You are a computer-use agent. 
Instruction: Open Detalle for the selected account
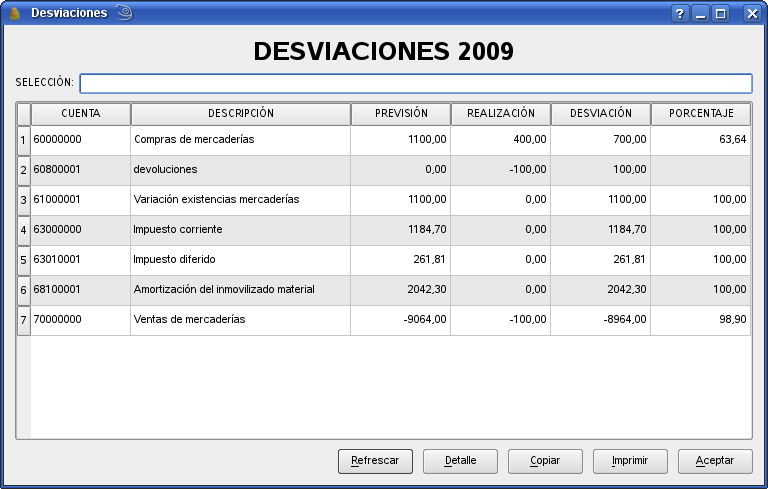point(460,461)
